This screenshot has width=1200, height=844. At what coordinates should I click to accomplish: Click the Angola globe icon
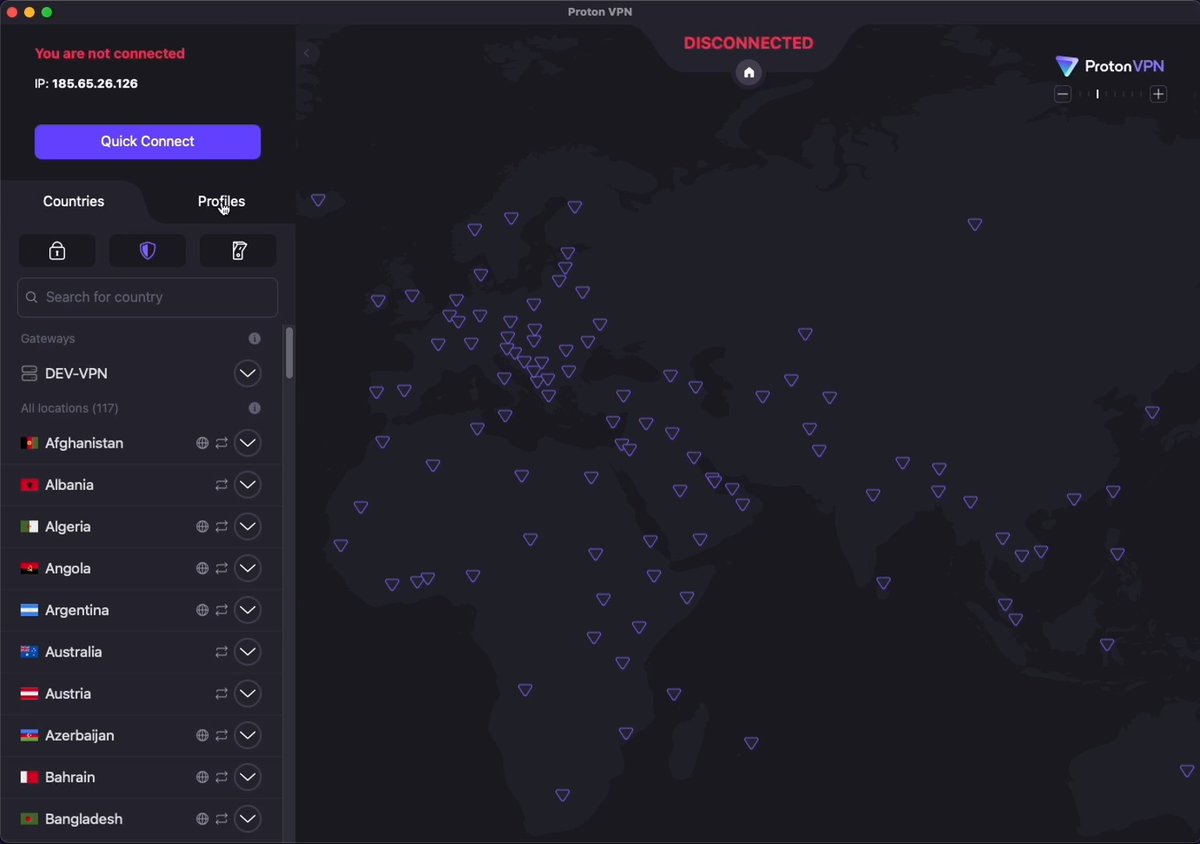coord(202,568)
